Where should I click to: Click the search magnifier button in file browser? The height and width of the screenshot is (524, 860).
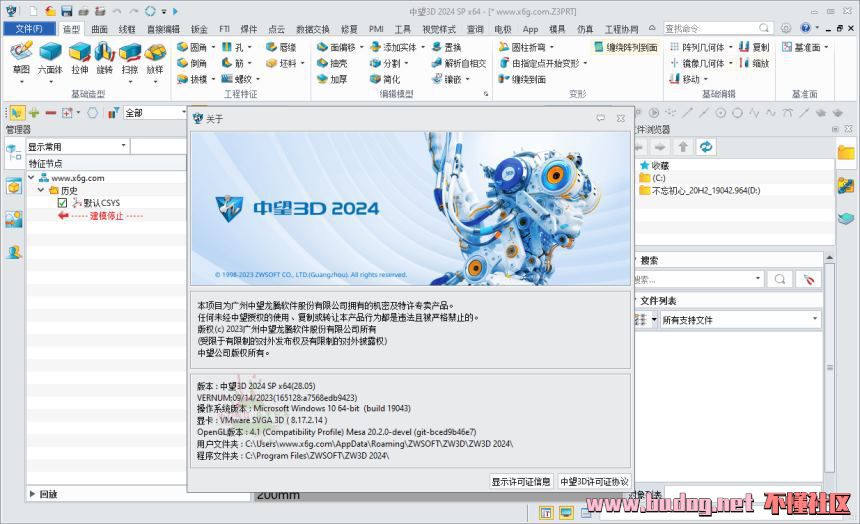pyautogui.click(x=780, y=279)
